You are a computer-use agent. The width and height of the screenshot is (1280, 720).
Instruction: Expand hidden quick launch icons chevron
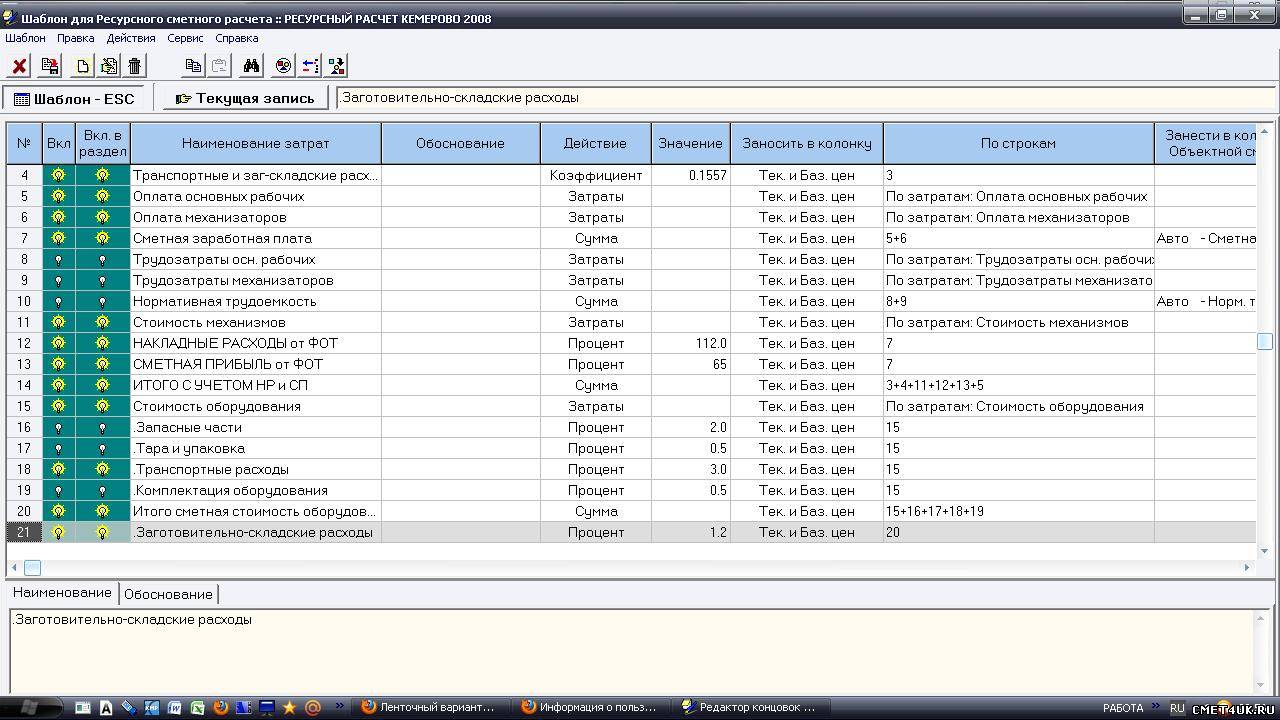click(340, 706)
